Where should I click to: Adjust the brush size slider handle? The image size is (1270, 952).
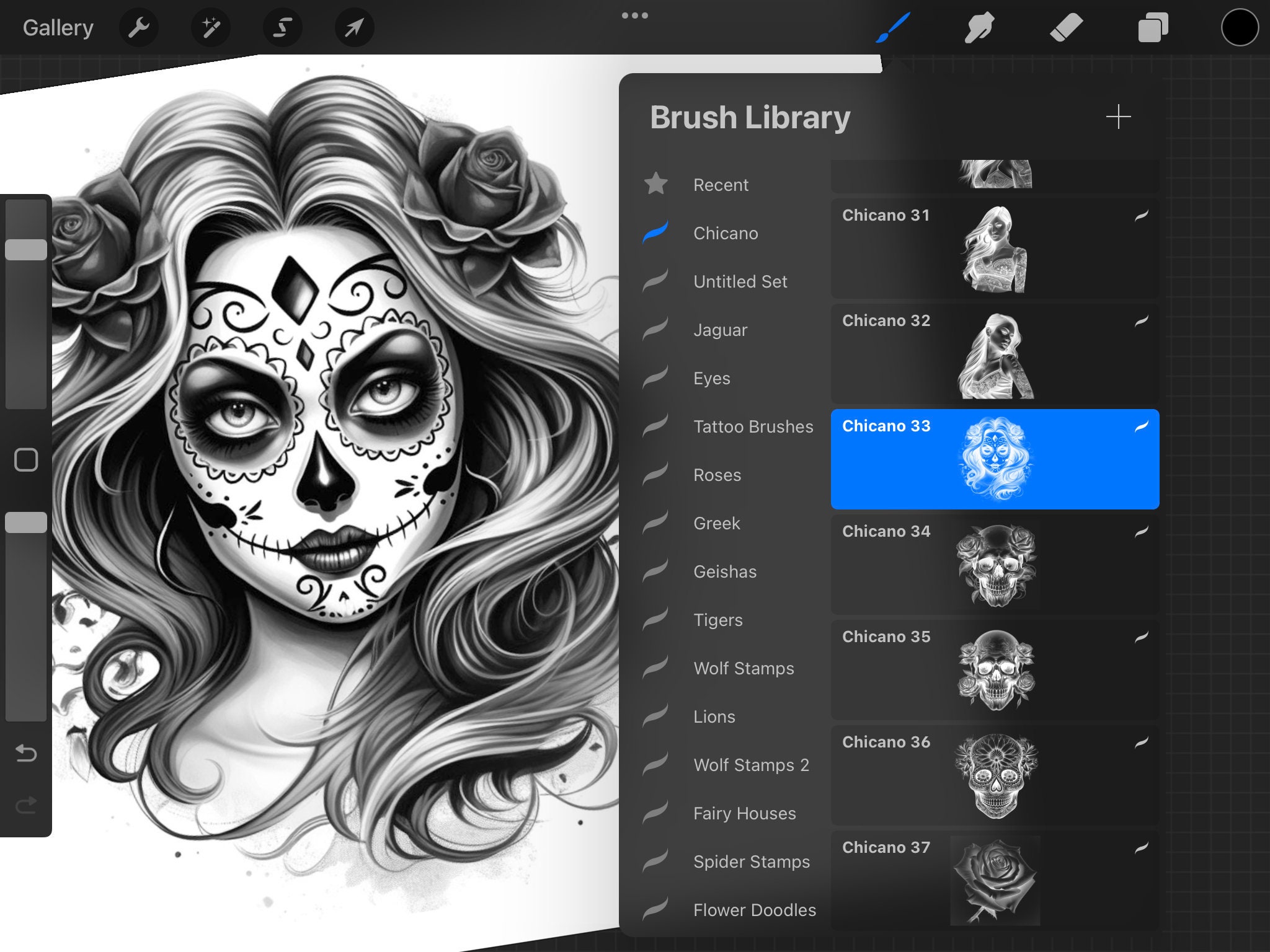click(26, 250)
